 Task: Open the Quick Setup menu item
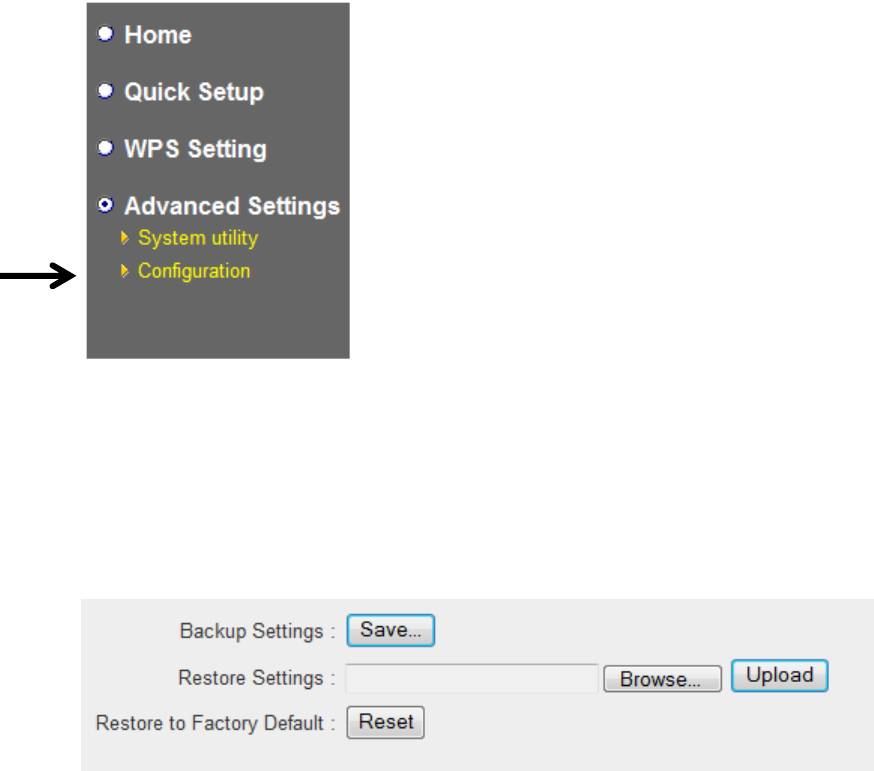coord(194,92)
